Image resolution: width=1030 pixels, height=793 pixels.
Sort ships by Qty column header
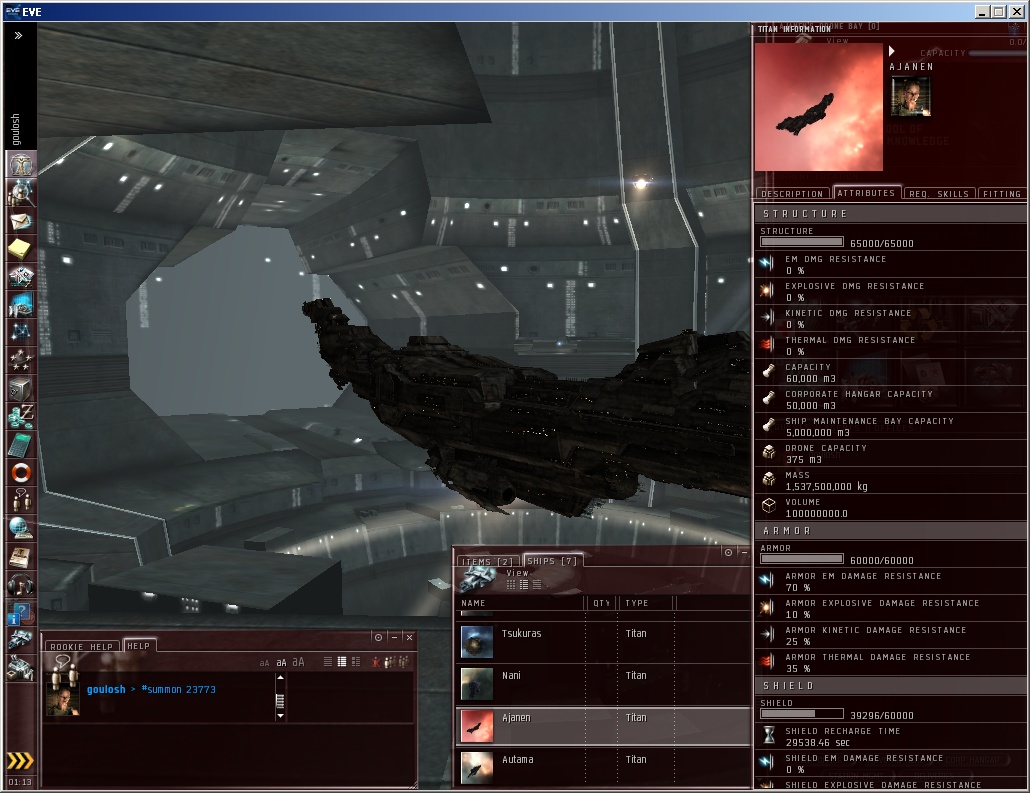click(x=601, y=603)
